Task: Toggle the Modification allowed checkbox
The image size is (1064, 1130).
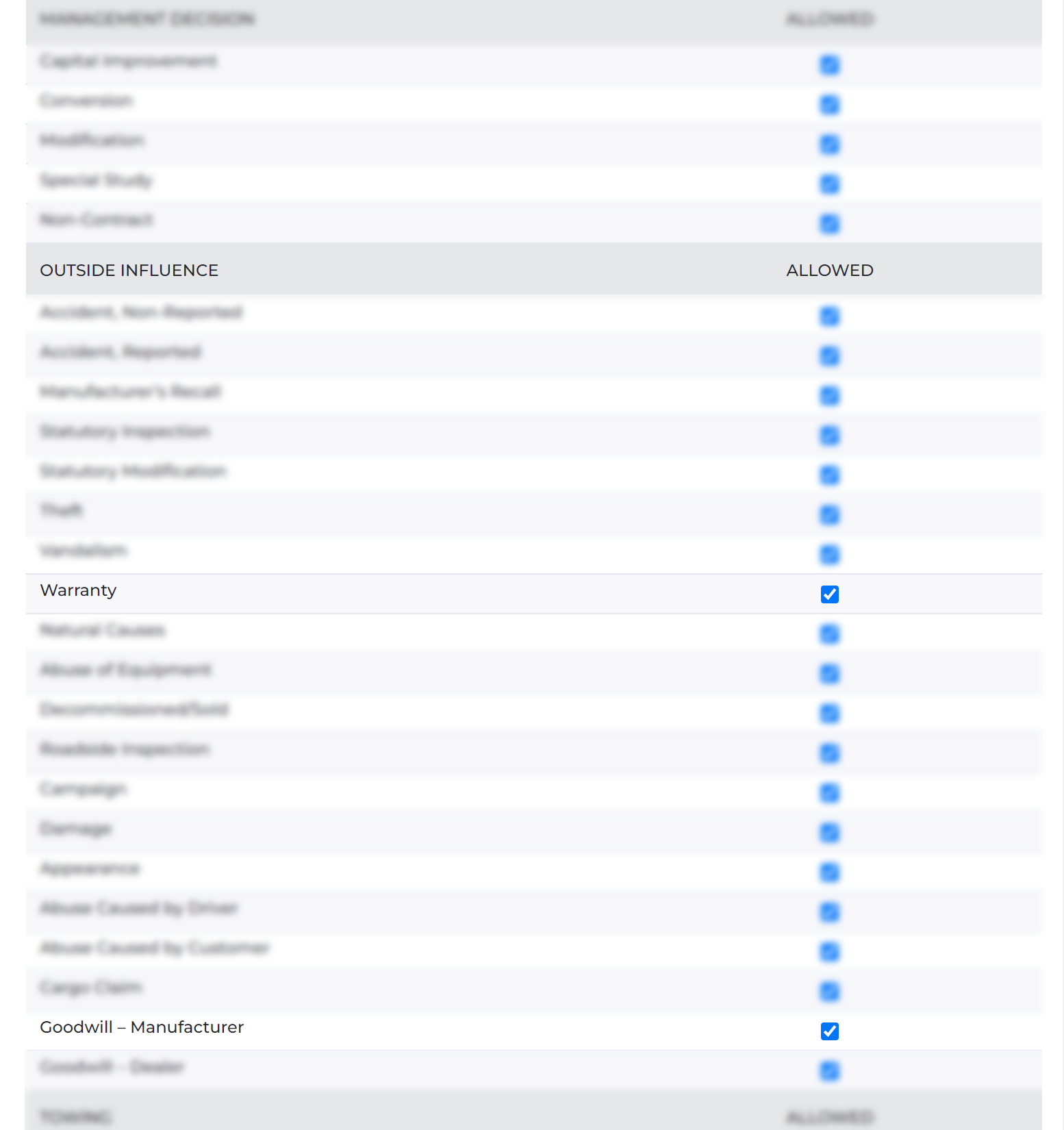Action: 829,145
